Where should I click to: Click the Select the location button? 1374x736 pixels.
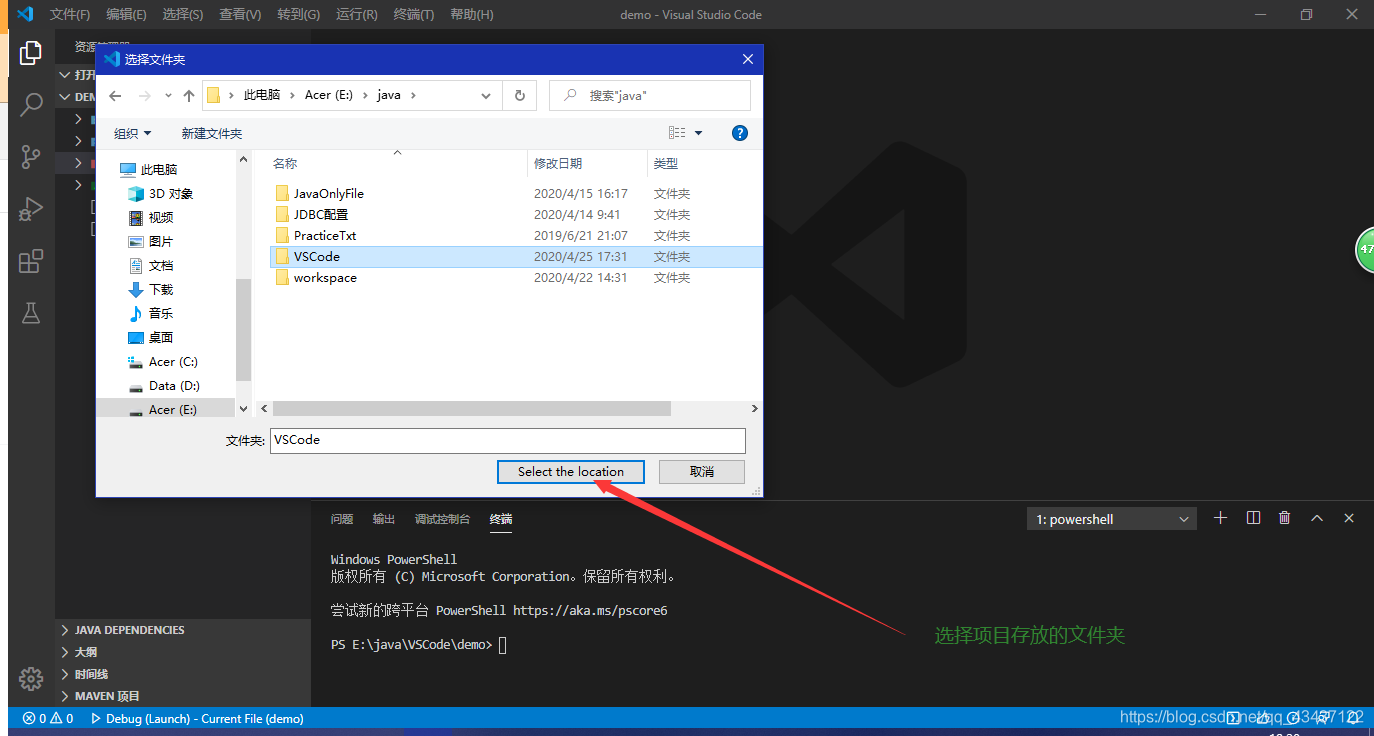tap(571, 472)
